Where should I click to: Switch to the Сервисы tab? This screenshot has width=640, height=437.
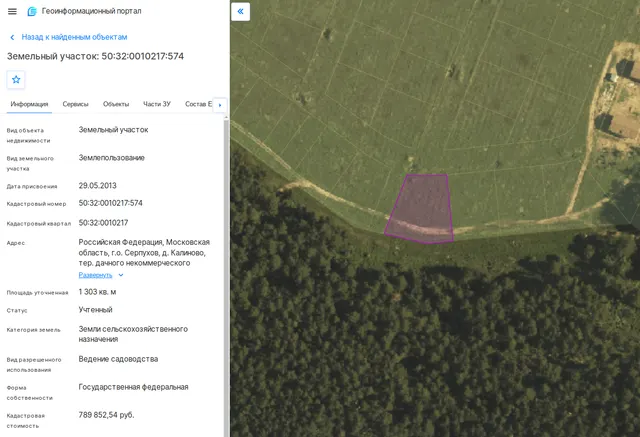coord(76,104)
